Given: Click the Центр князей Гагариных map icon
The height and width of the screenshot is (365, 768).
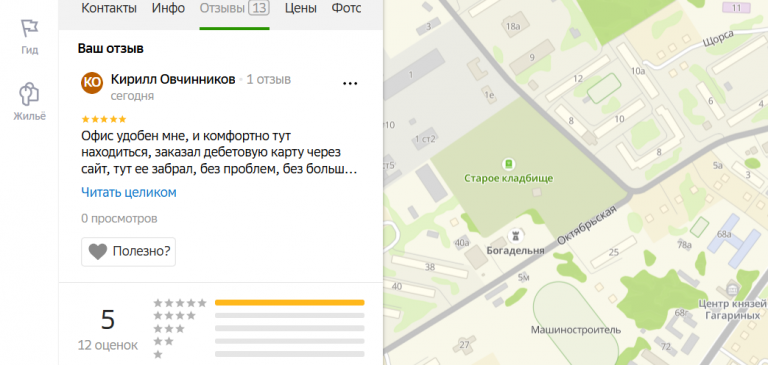Looking at the screenshot, I should [732, 289].
